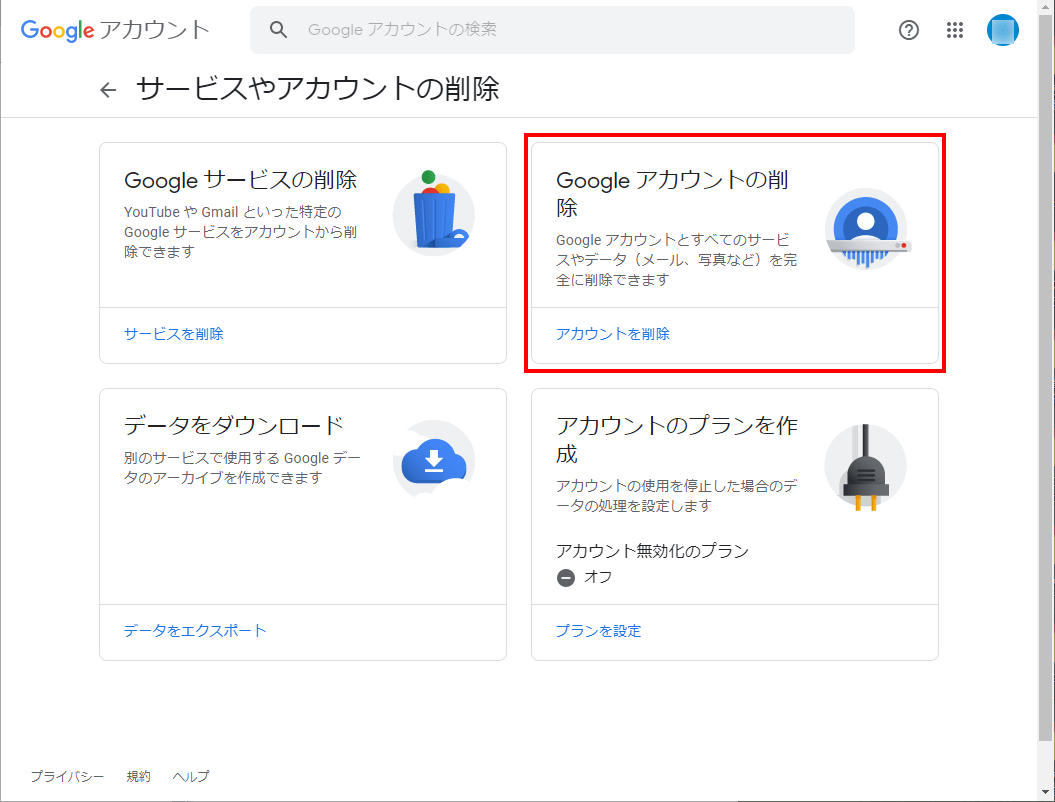This screenshot has width=1055, height=802.
Task: Click the account shredder illustration
Action: click(867, 229)
